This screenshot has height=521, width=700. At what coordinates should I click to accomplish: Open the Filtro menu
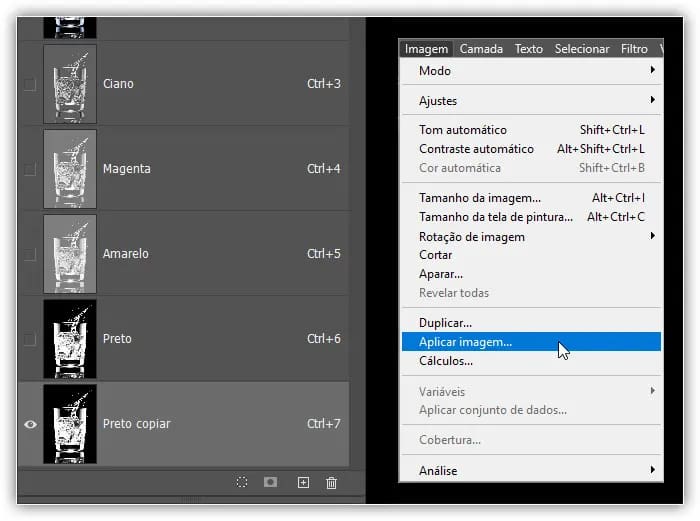pos(634,48)
